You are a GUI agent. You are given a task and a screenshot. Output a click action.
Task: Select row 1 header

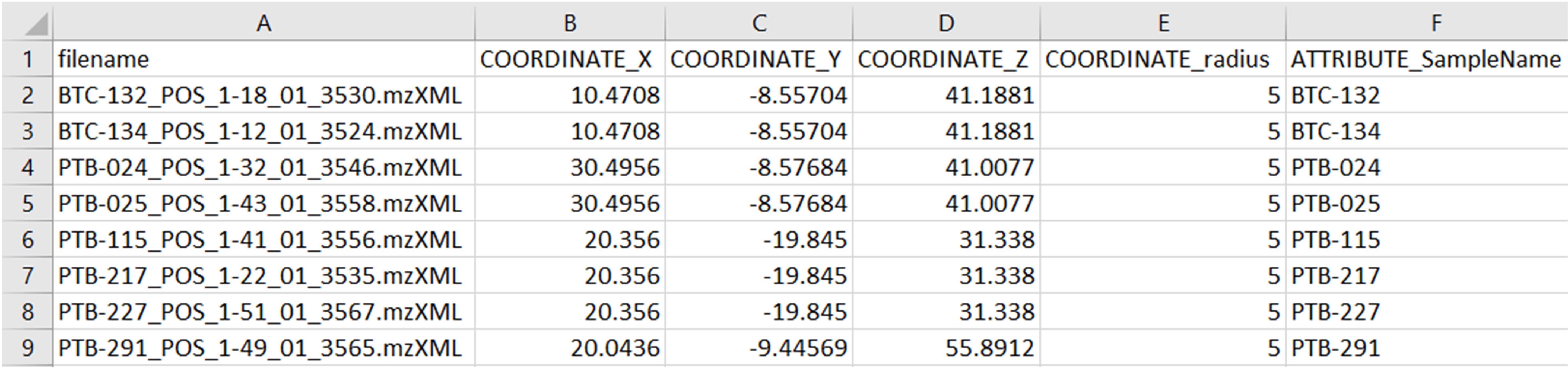click(27, 59)
